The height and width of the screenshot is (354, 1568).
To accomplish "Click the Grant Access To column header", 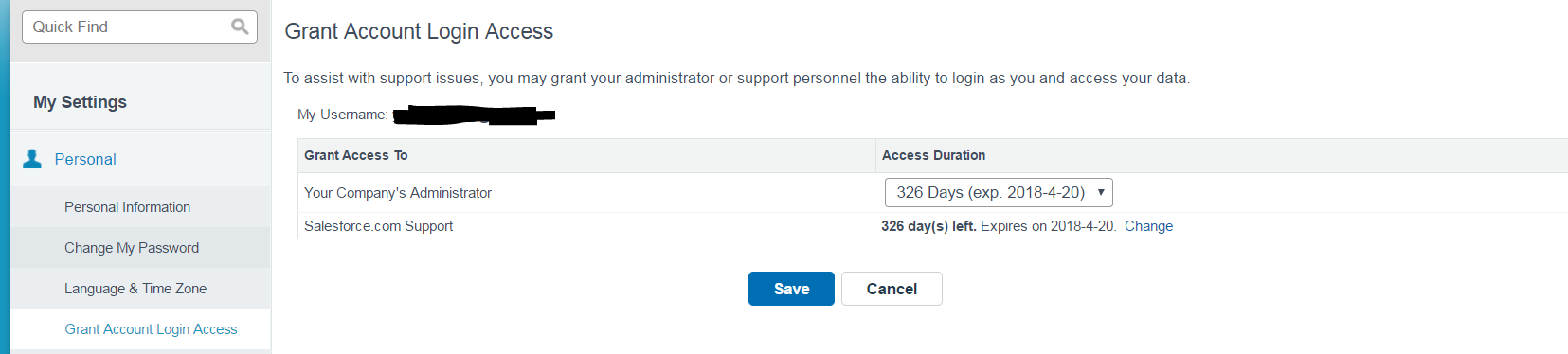I will pyautogui.click(x=356, y=155).
